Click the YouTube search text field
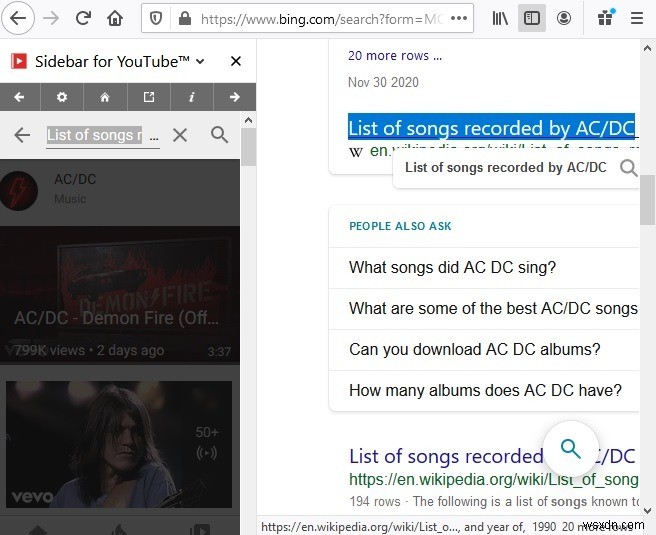Viewport: 656px width, 535px height. (102, 135)
